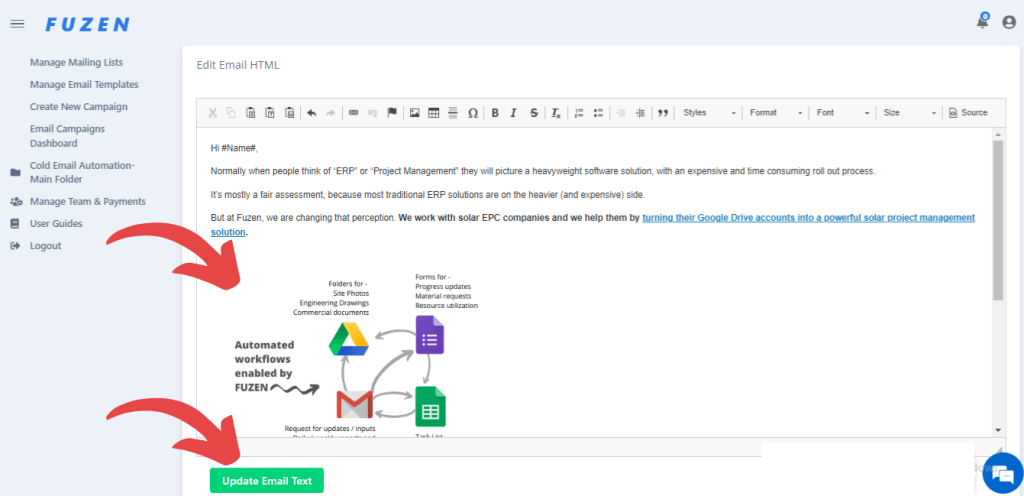This screenshot has width=1024, height=496.
Task: Insert a link with the Link icon
Action: [x=353, y=113]
